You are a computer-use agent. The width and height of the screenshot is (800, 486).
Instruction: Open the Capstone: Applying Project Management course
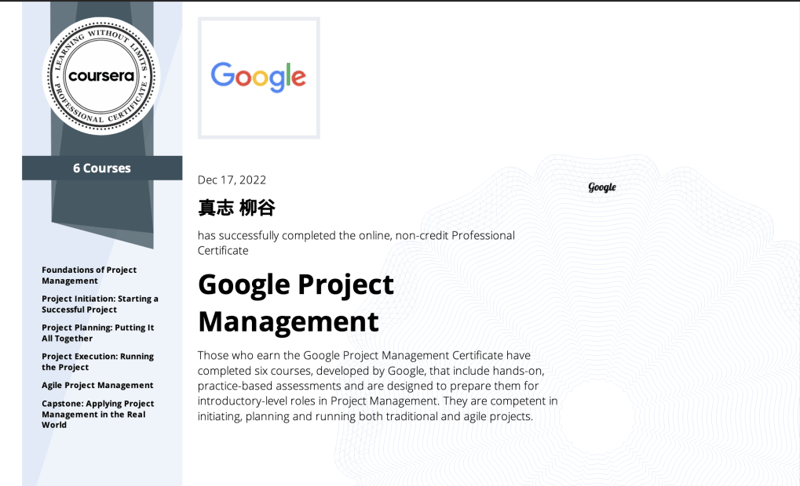[x=97, y=414]
